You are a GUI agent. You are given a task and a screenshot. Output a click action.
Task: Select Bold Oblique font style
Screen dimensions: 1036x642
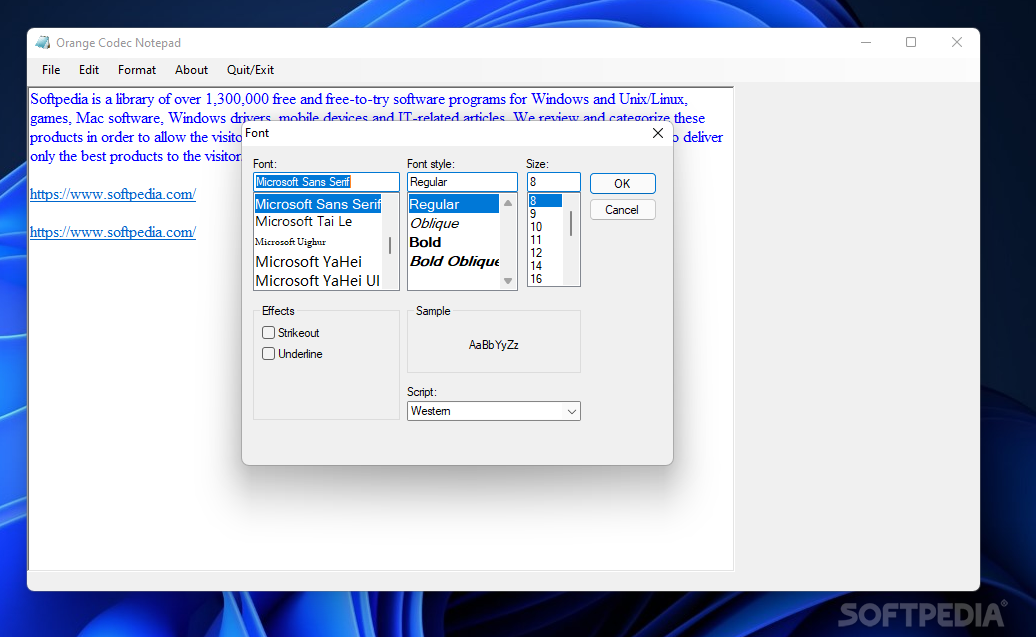(454, 262)
